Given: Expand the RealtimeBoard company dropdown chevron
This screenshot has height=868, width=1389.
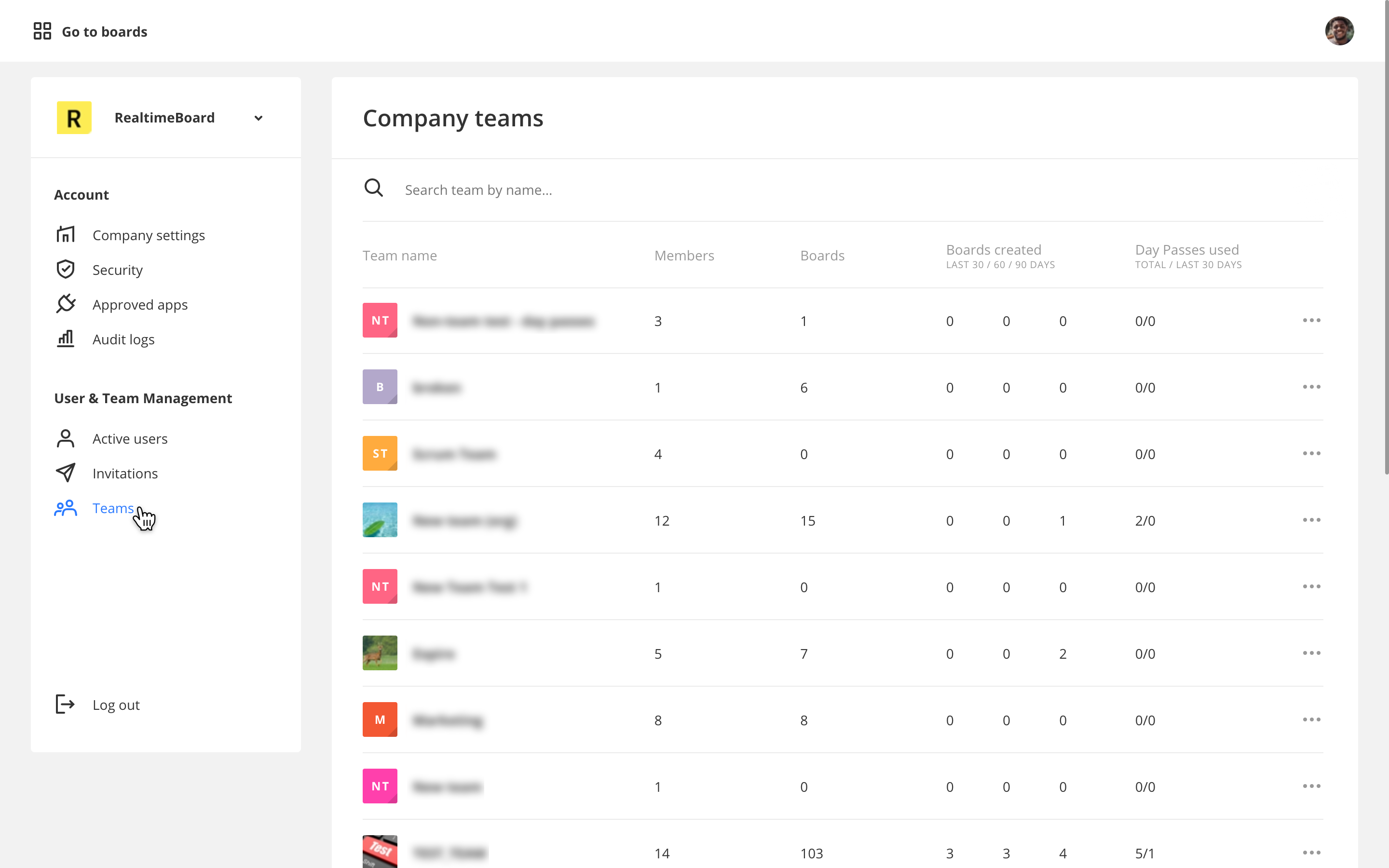Looking at the screenshot, I should point(259,118).
